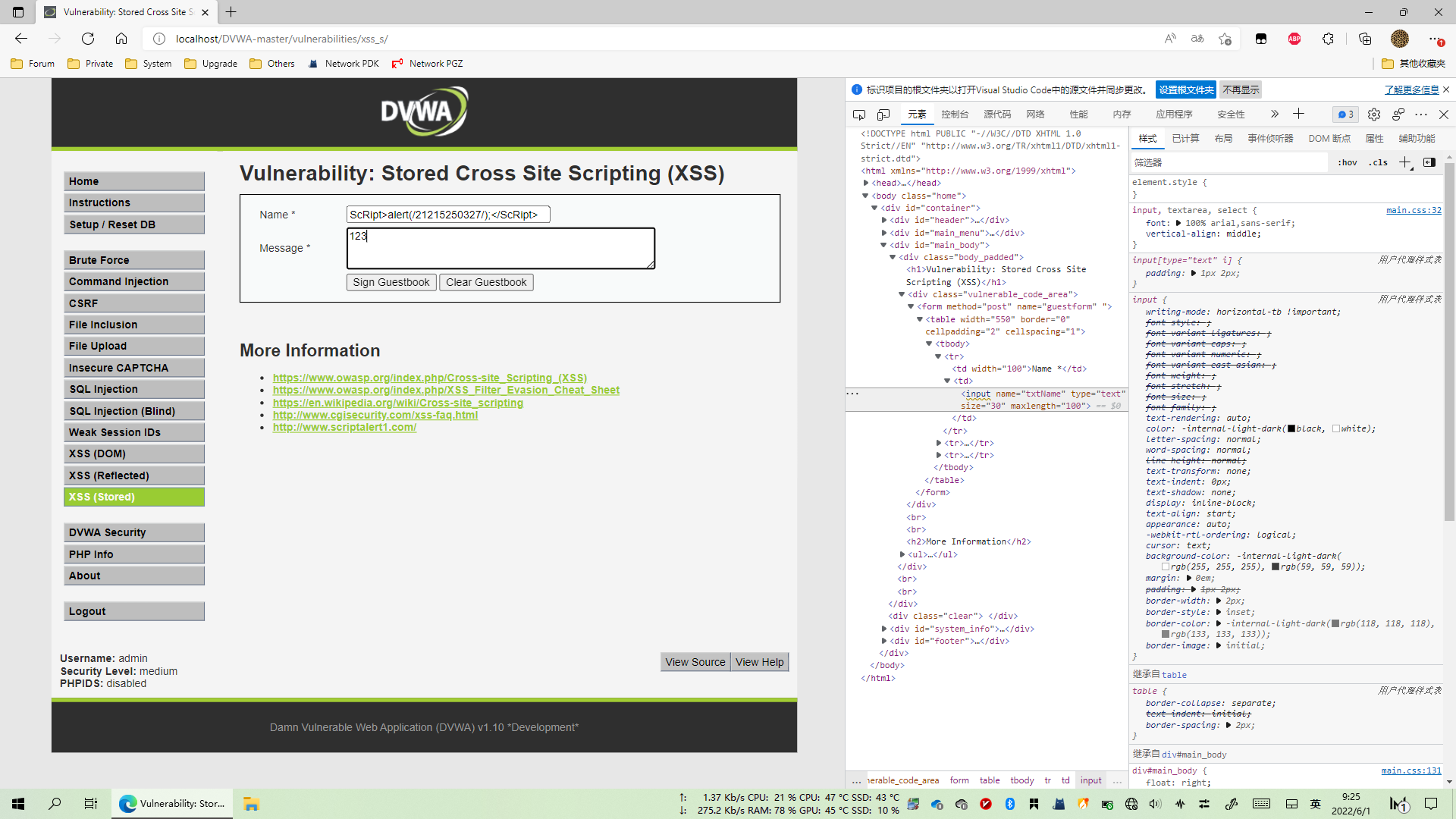Open the scriptalert1.com link
The height and width of the screenshot is (819, 1456).
344,427
